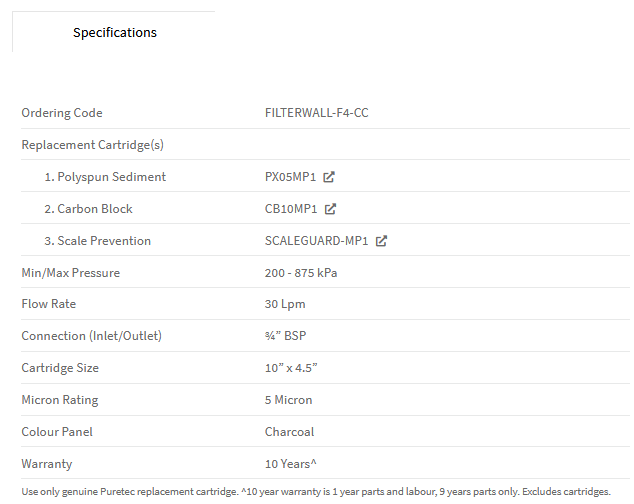Click the Replacement Cartridge(s) heading
This screenshot has width=634, height=504.
[x=93, y=145]
